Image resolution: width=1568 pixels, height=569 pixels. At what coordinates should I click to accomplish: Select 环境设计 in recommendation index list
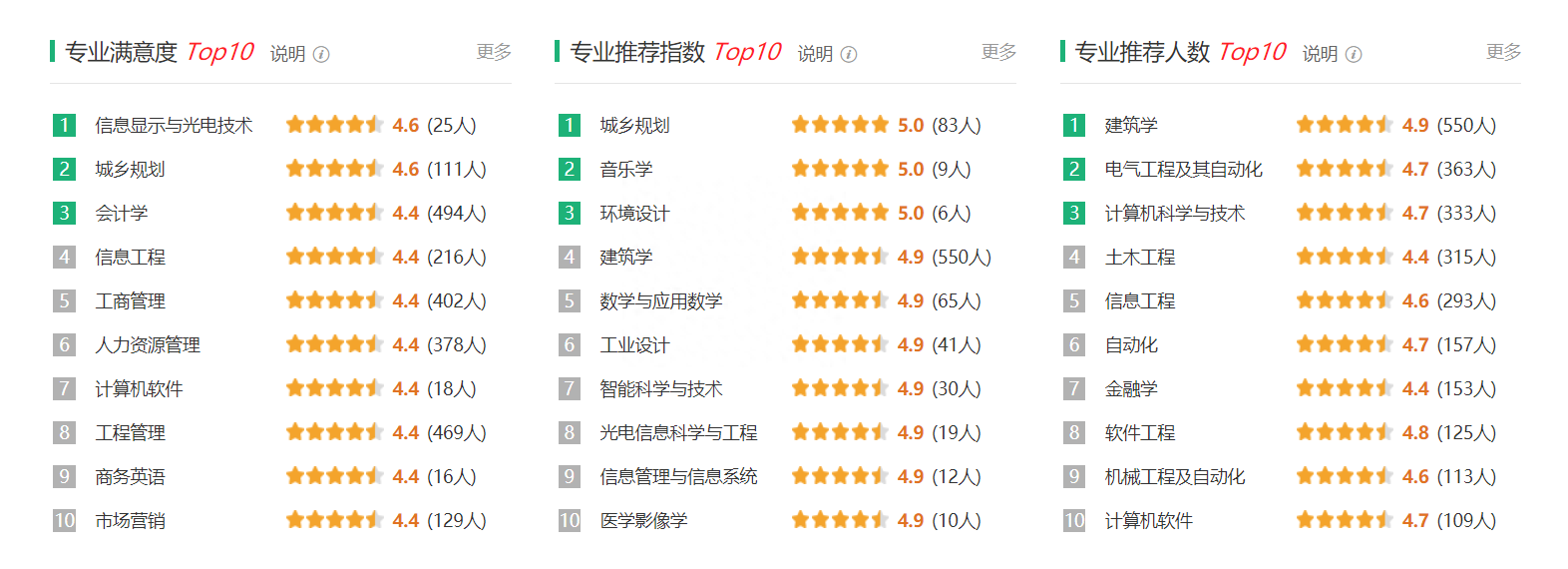[634, 213]
